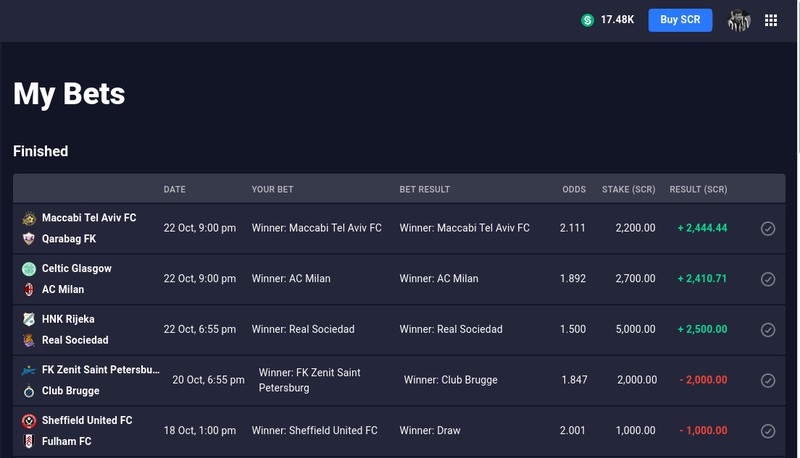Click check circle for Real Sociedad bet
The image size is (800, 458).
coord(768,329)
